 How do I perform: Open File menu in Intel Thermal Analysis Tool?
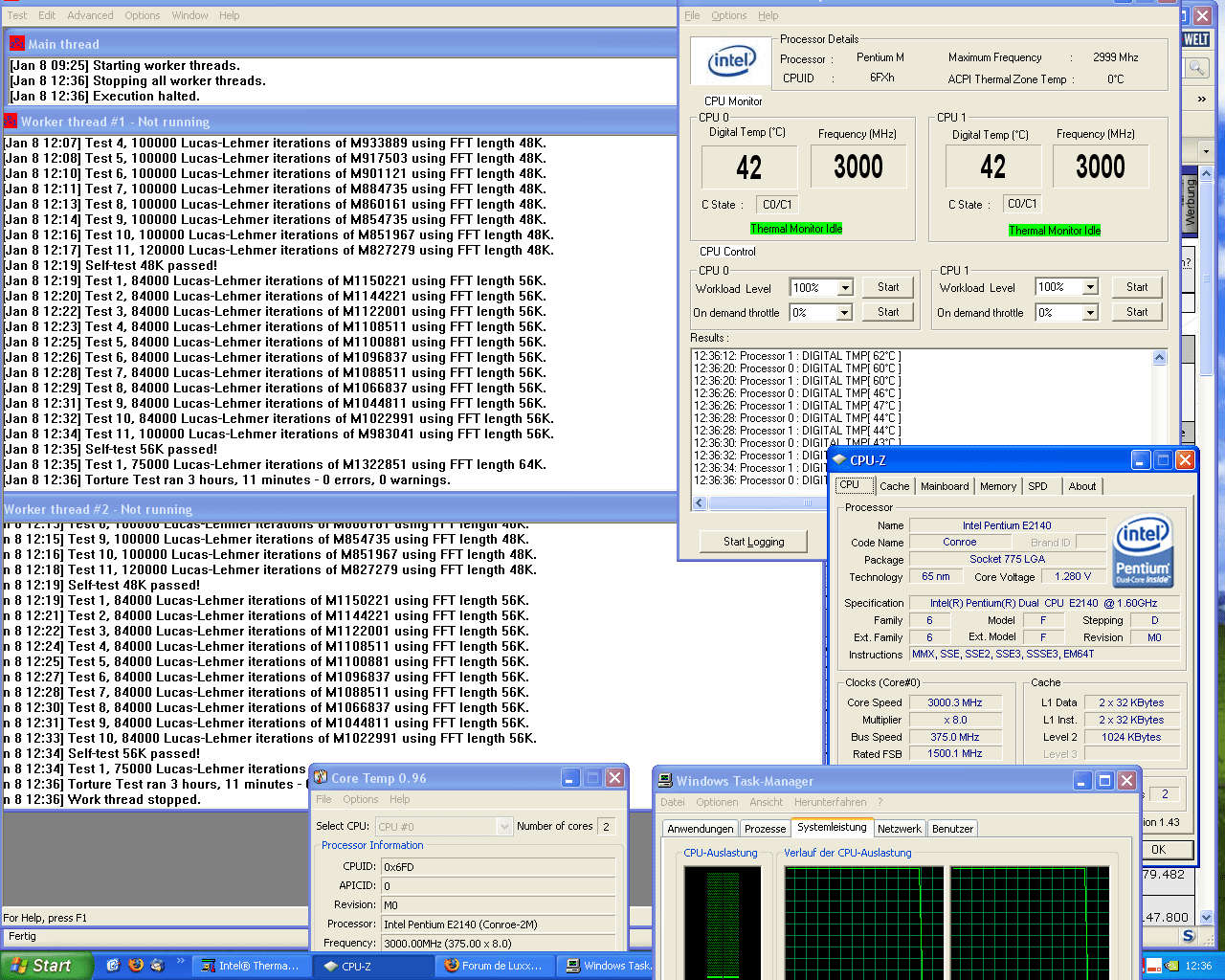point(692,15)
